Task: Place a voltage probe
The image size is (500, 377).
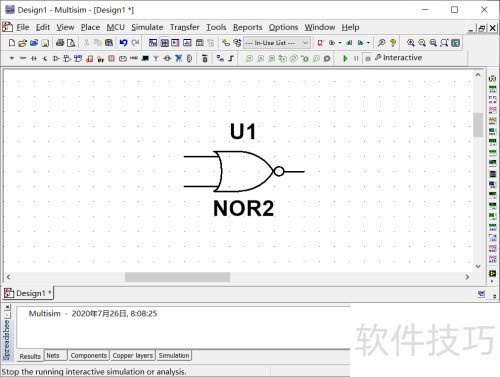Action: pos(249,59)
